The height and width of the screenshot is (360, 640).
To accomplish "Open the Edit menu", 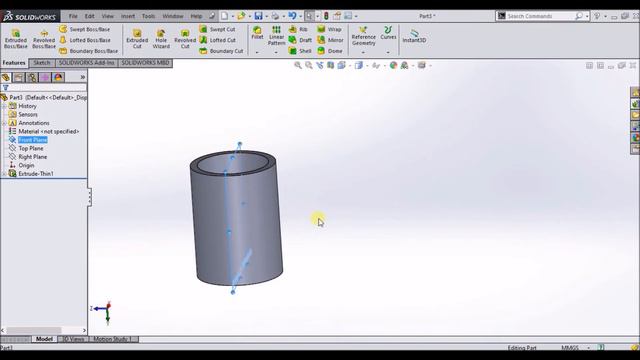I will [89, 16].
